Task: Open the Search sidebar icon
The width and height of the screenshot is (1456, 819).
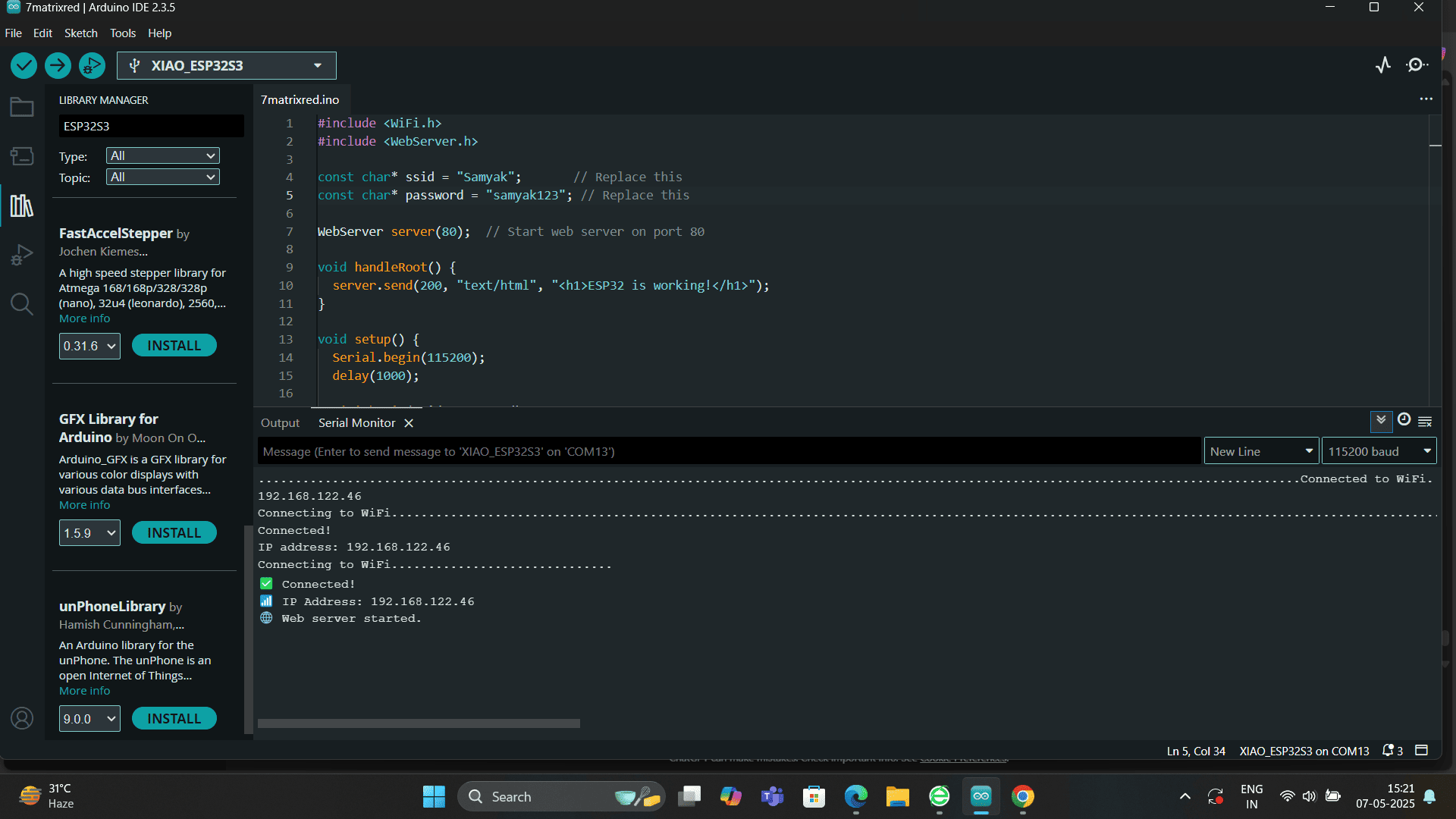Action: [x=21, y=304]
